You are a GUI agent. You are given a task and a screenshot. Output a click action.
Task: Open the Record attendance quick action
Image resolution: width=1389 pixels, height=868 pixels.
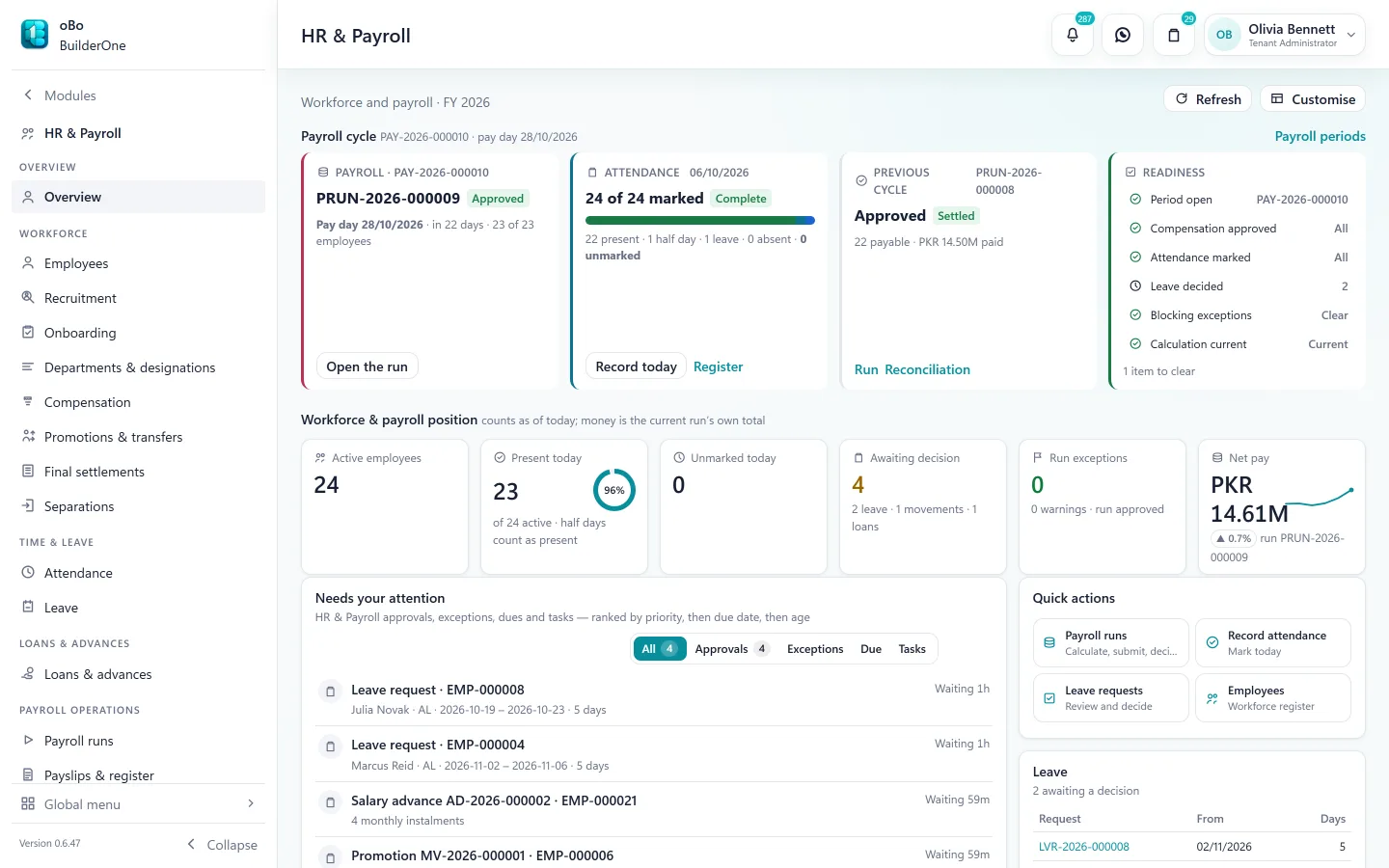(1273, 642)
